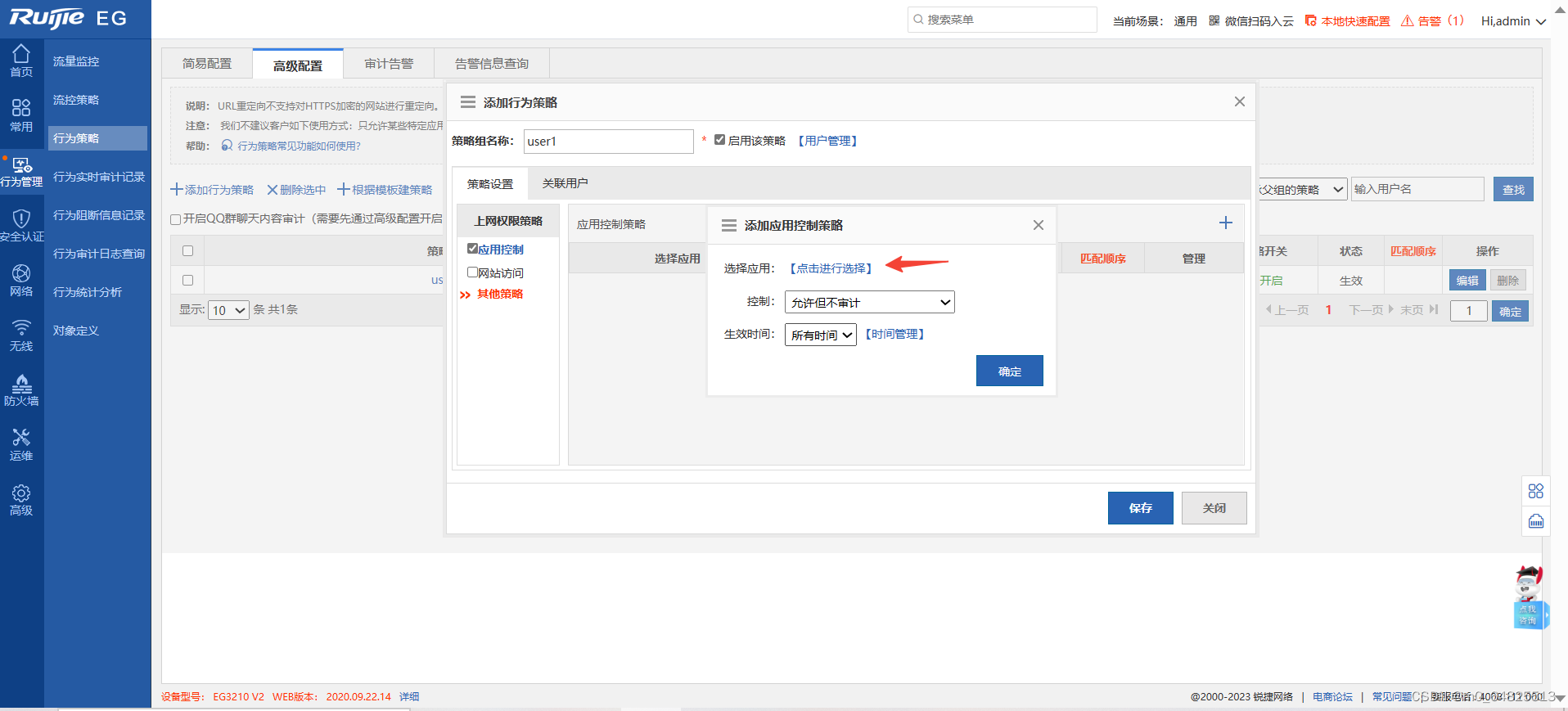Open the 首页 home icon

point(21,61)
